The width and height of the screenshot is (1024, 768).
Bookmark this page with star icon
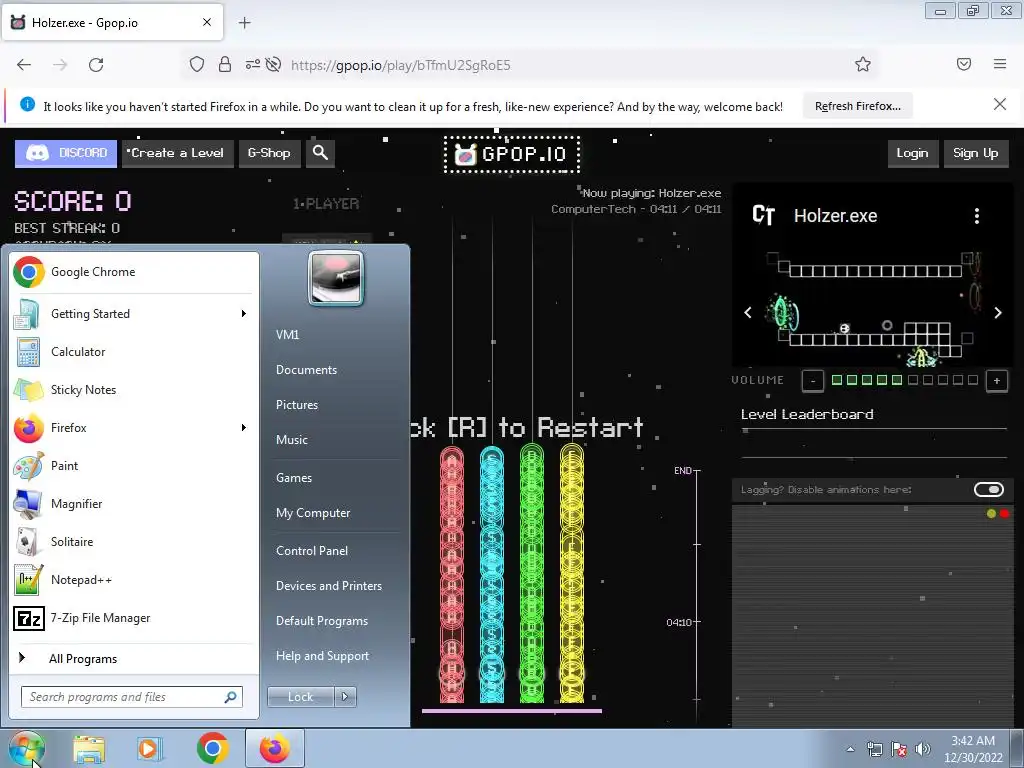[x=863, y=64]
